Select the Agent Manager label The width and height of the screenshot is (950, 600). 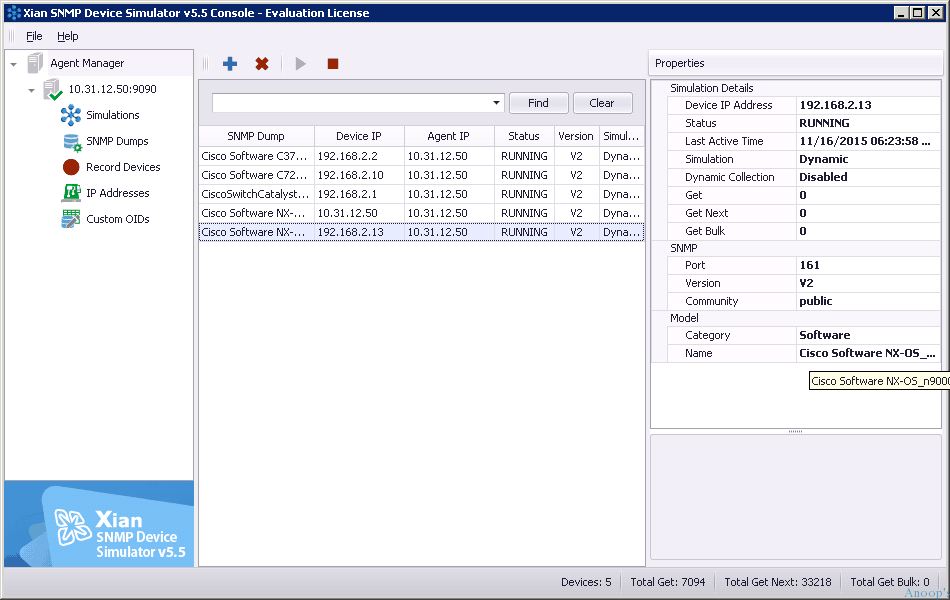pyautogui.click(x=87, y=63)
